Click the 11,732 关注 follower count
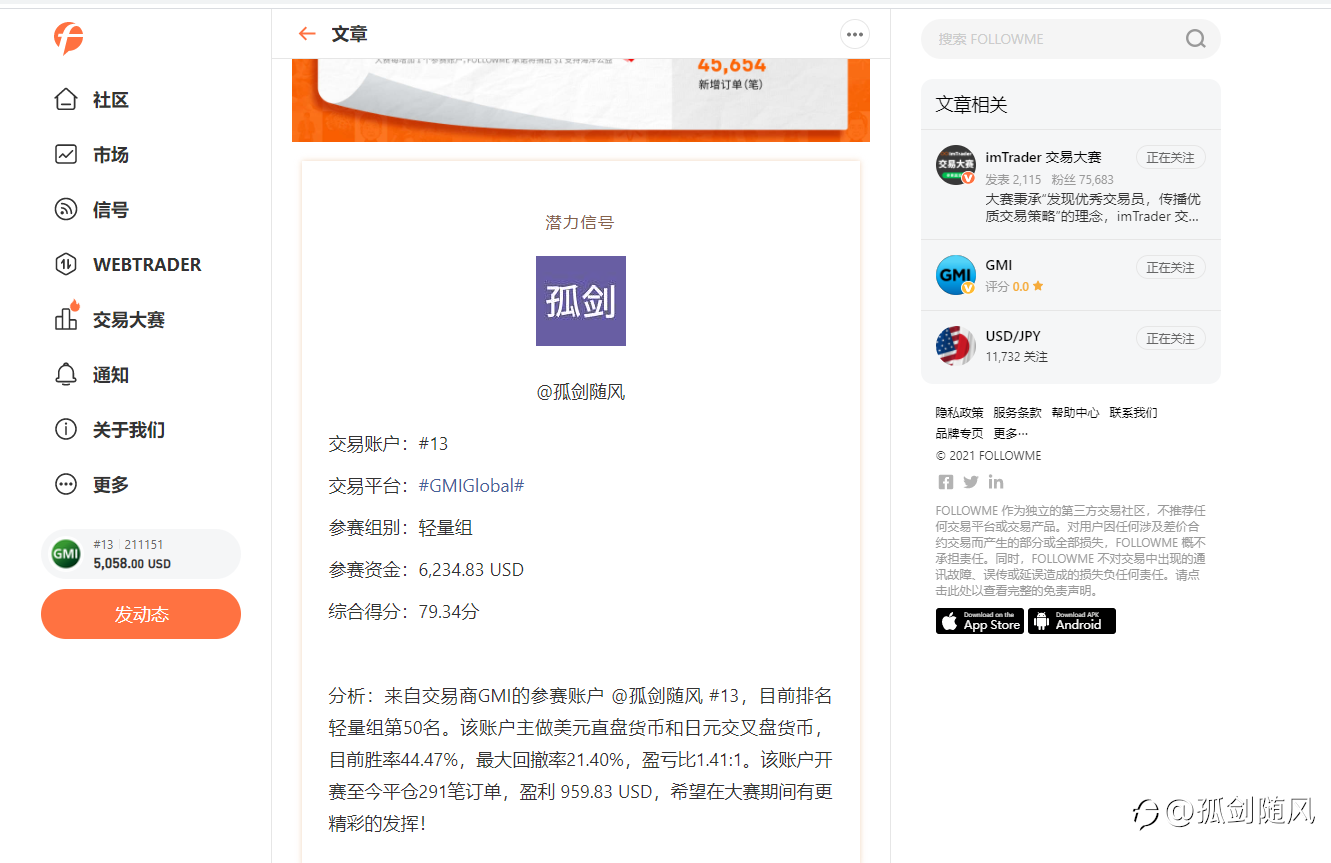This screenshot has width=1331, height=863. click(x=1016, y=357)
